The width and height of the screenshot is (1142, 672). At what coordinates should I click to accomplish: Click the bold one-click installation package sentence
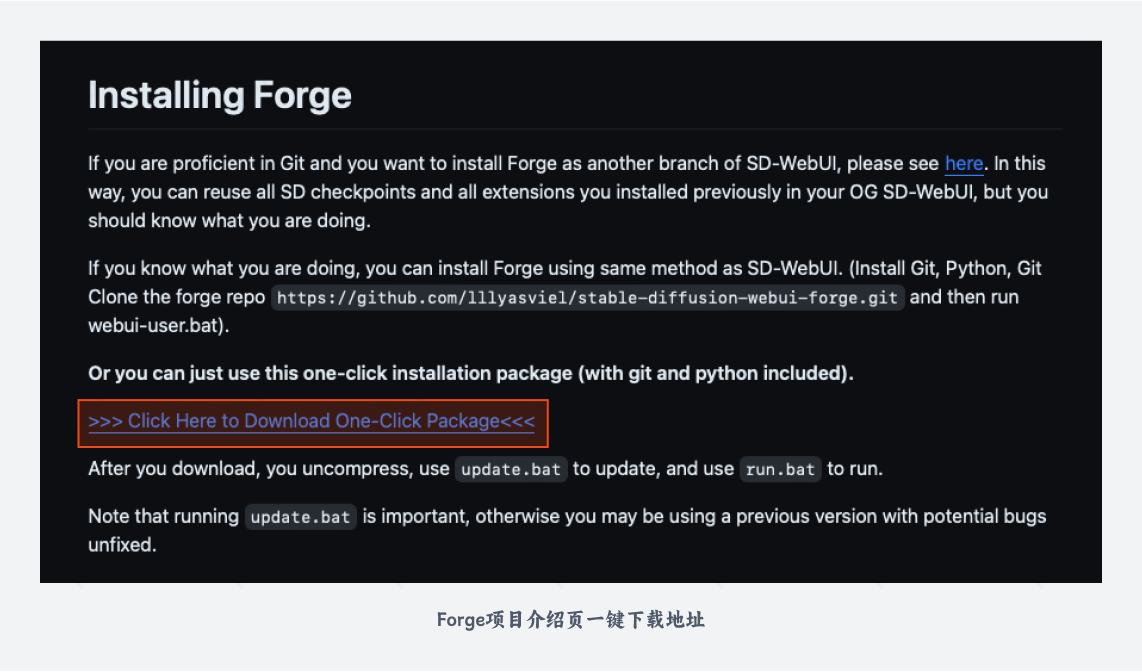tap(470, 373)
